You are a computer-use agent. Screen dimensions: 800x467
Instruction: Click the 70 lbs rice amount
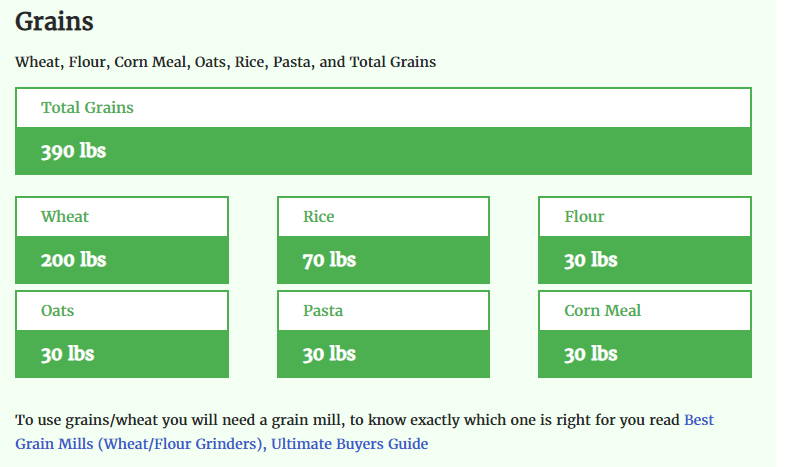(329, 261)
